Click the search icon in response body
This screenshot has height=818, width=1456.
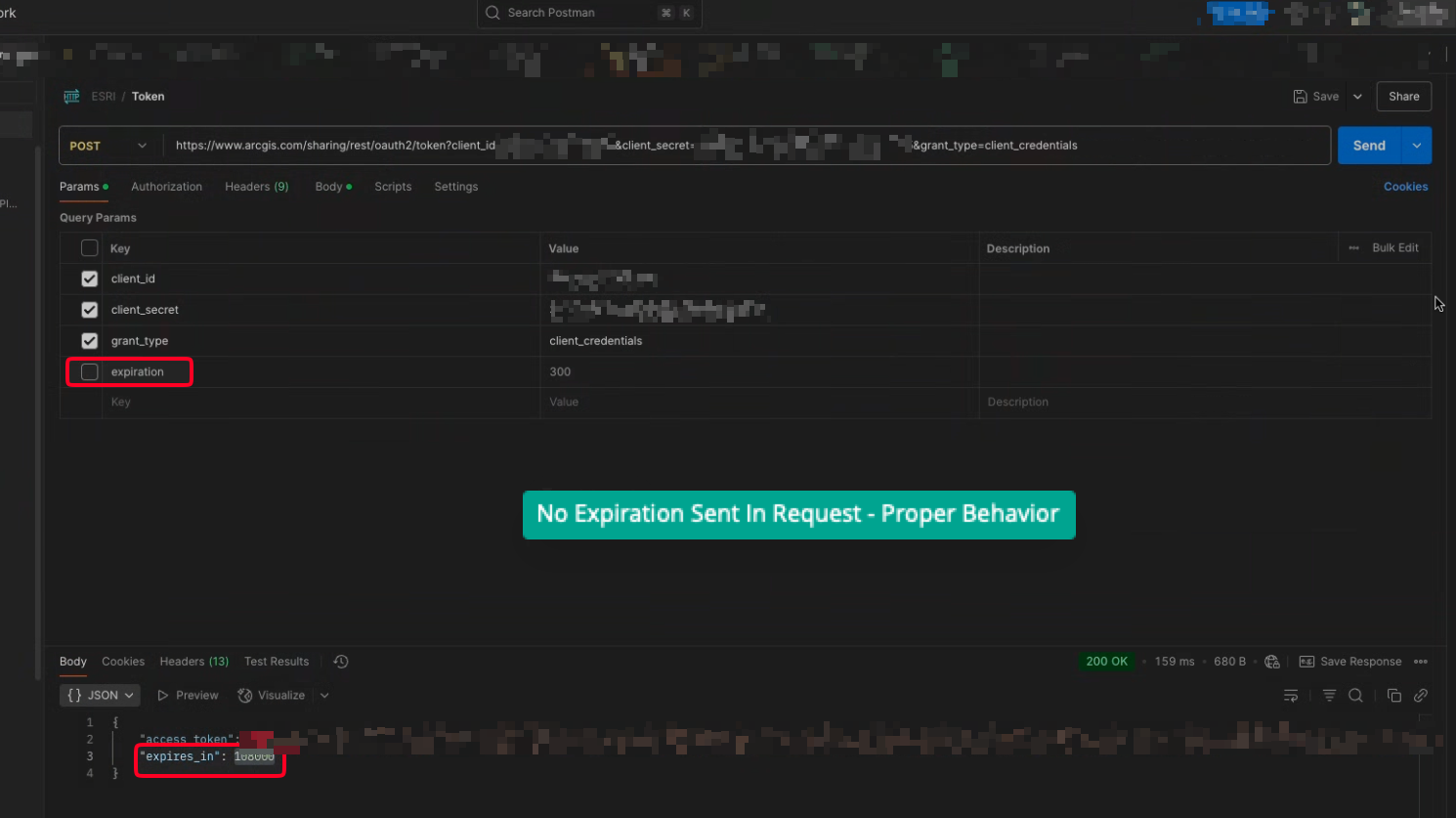coord(1355,695)
